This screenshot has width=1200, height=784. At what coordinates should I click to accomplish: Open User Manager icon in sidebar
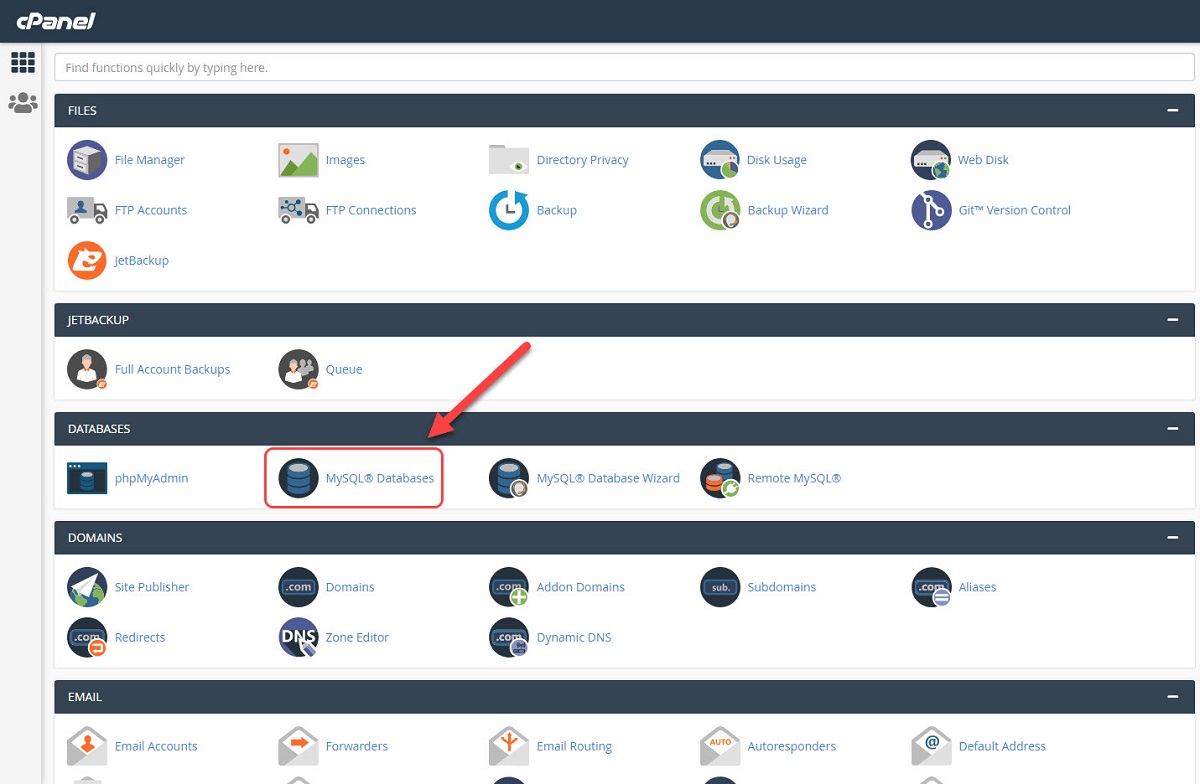(x=22, y=102)
